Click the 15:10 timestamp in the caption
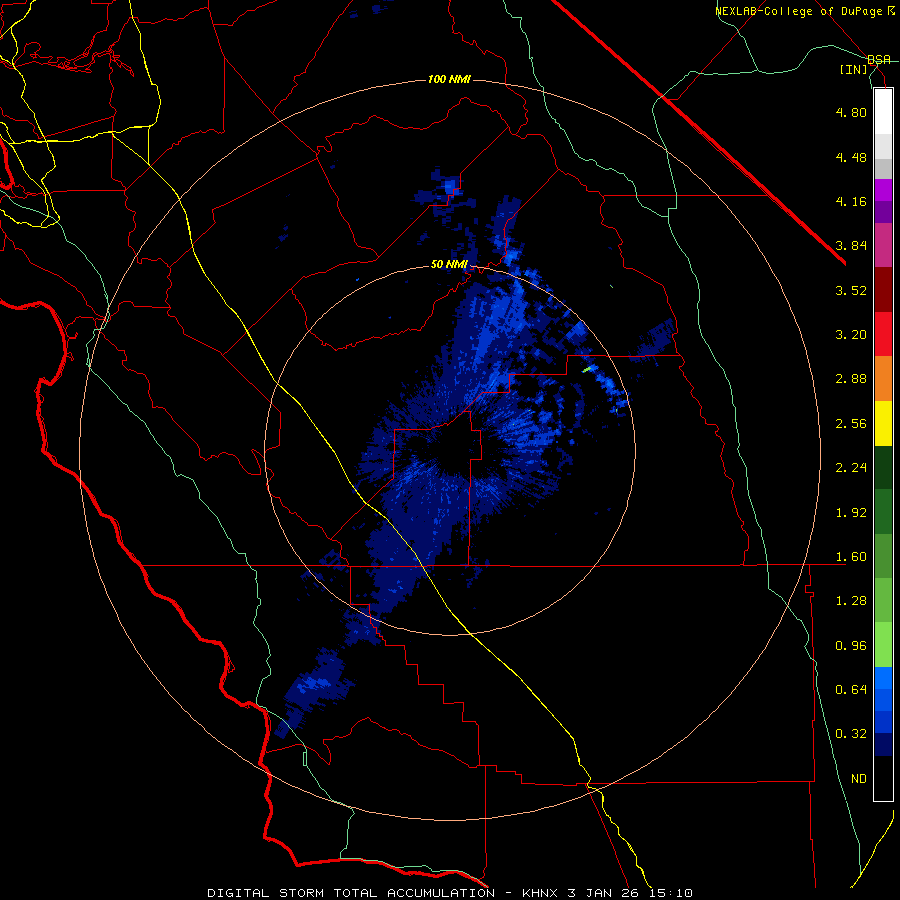Image resolution: width=900 pixels, height=900 pixels. tap(672, 893)
